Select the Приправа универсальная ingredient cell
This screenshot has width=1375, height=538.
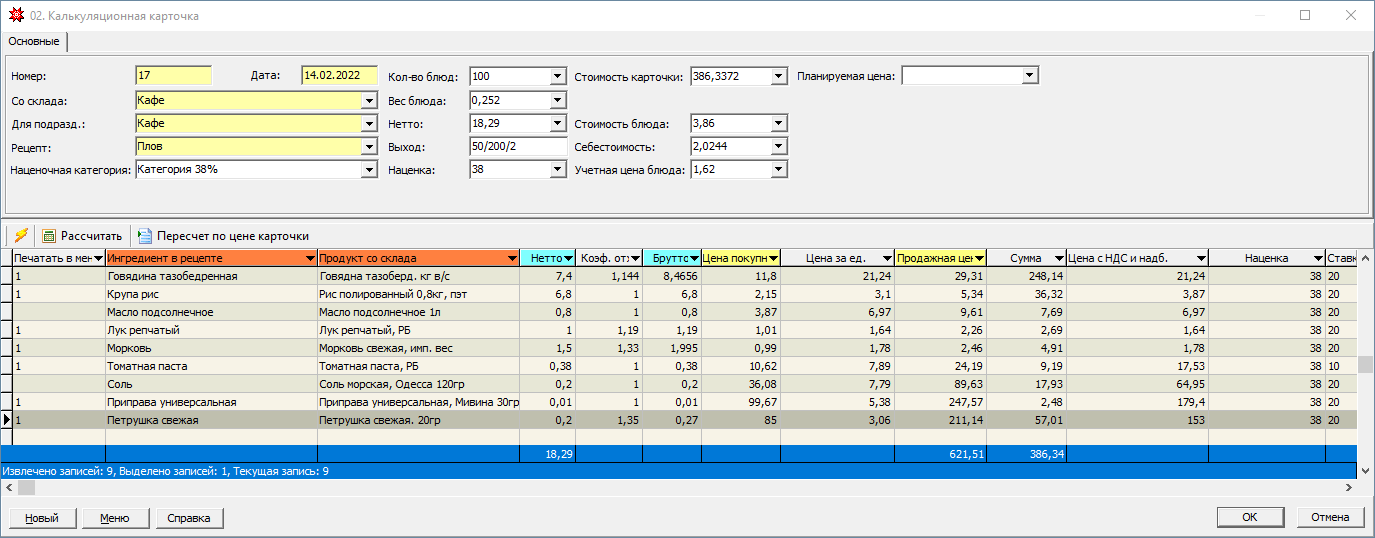pyautogui.click(x=211, y=402)
